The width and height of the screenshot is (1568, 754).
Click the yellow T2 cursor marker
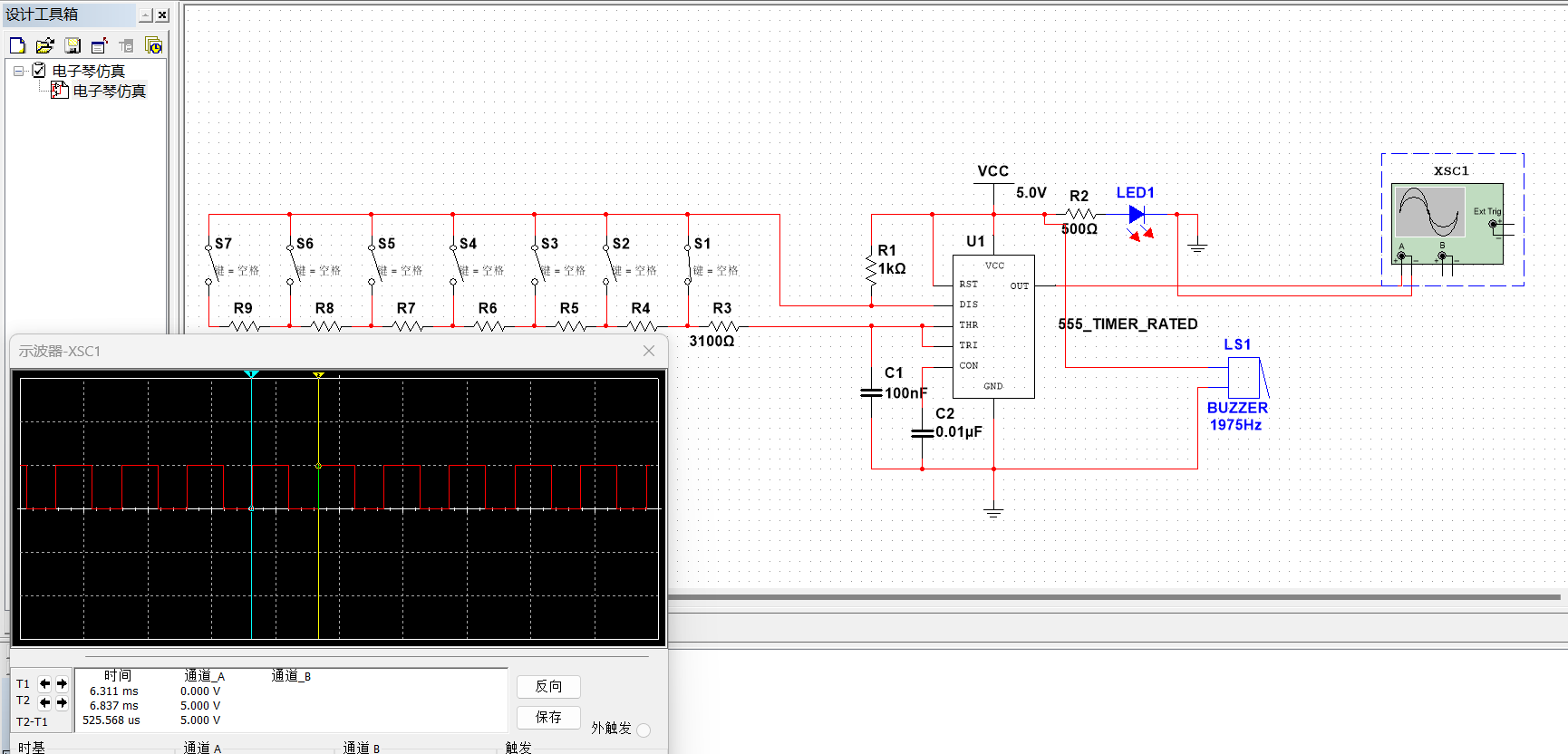point(318,374)
